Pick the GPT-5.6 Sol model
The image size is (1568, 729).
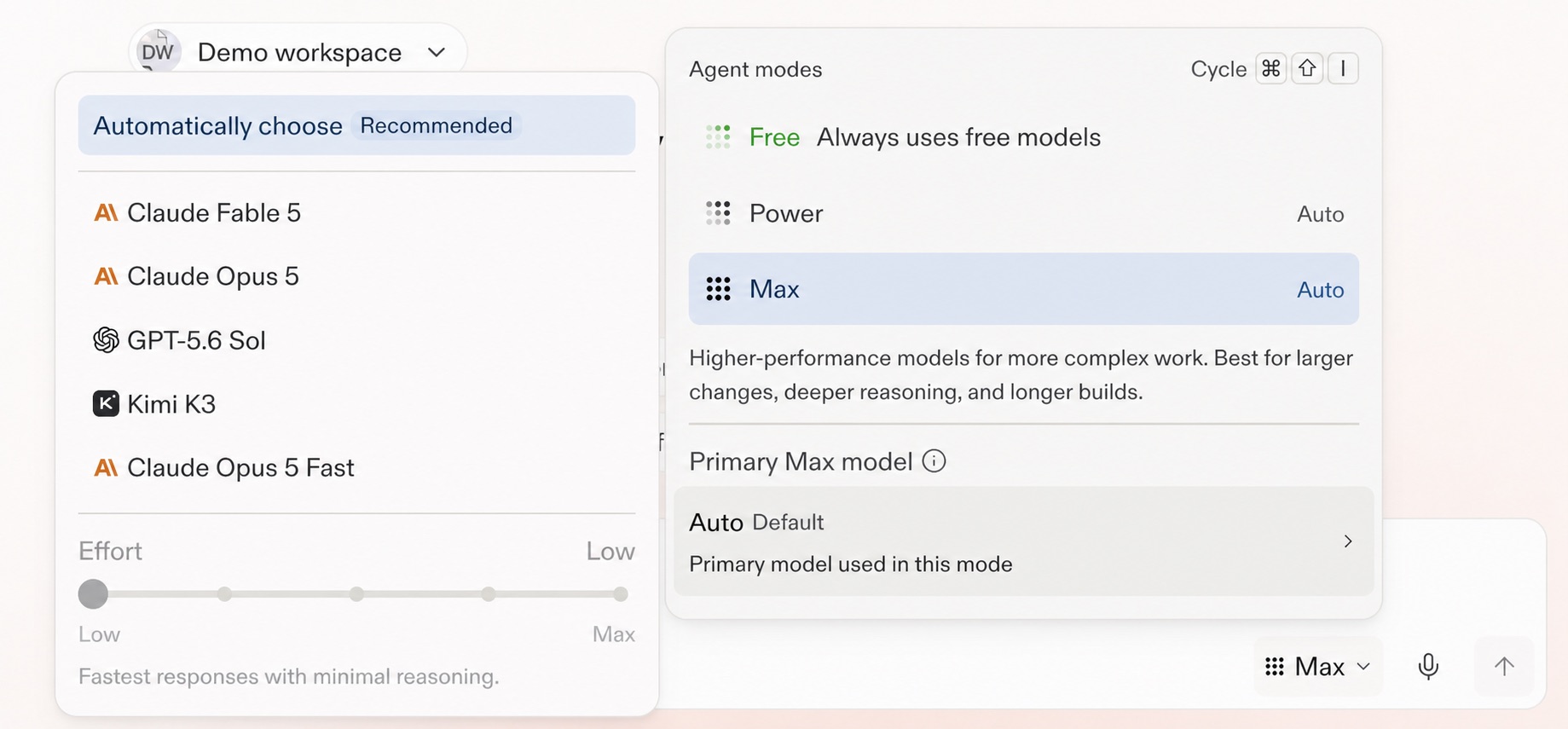pos(356,340)
